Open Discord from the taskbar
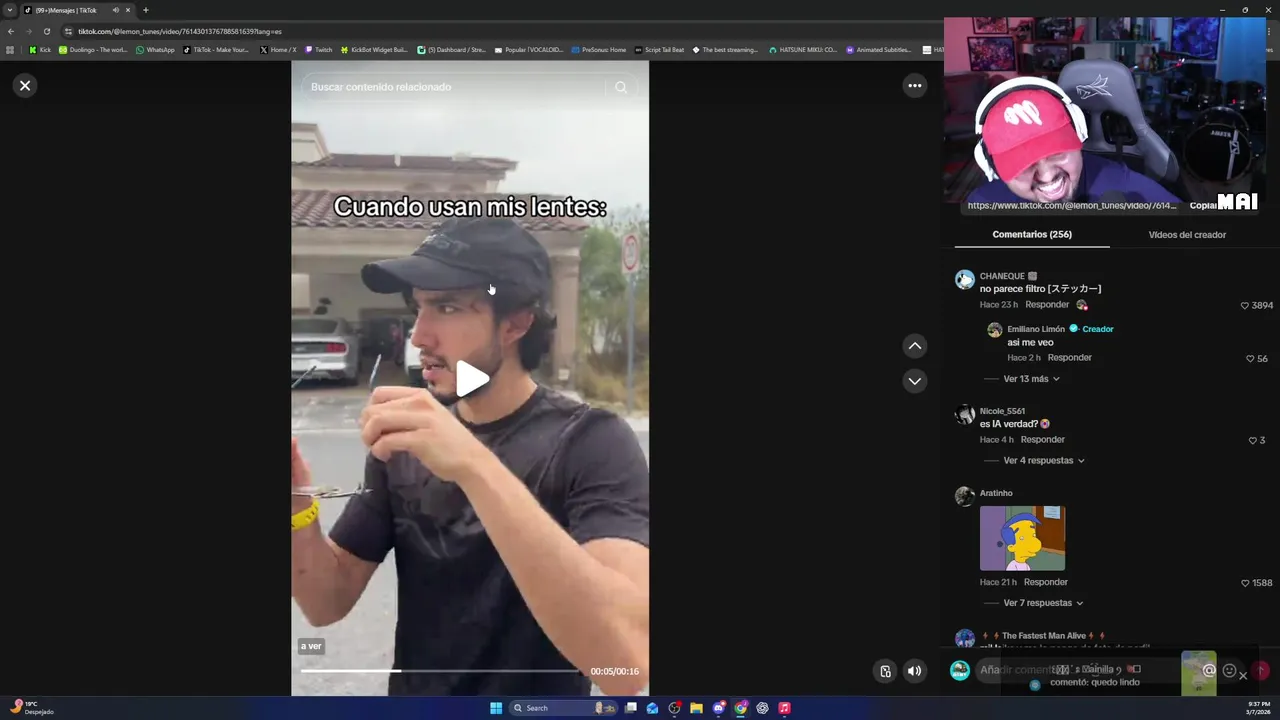 coord(718,708)
